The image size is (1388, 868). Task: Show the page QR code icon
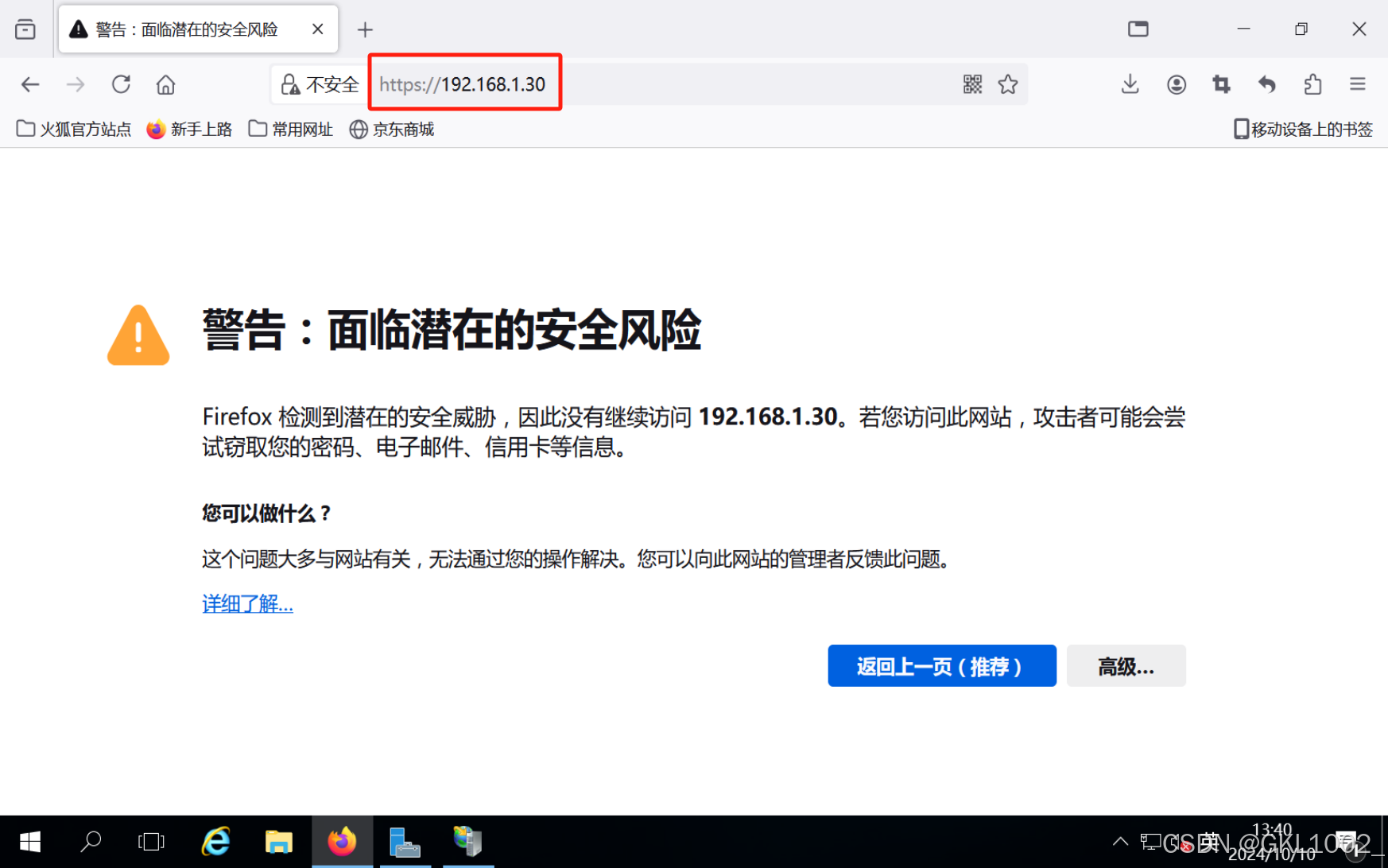click(972, 84)
